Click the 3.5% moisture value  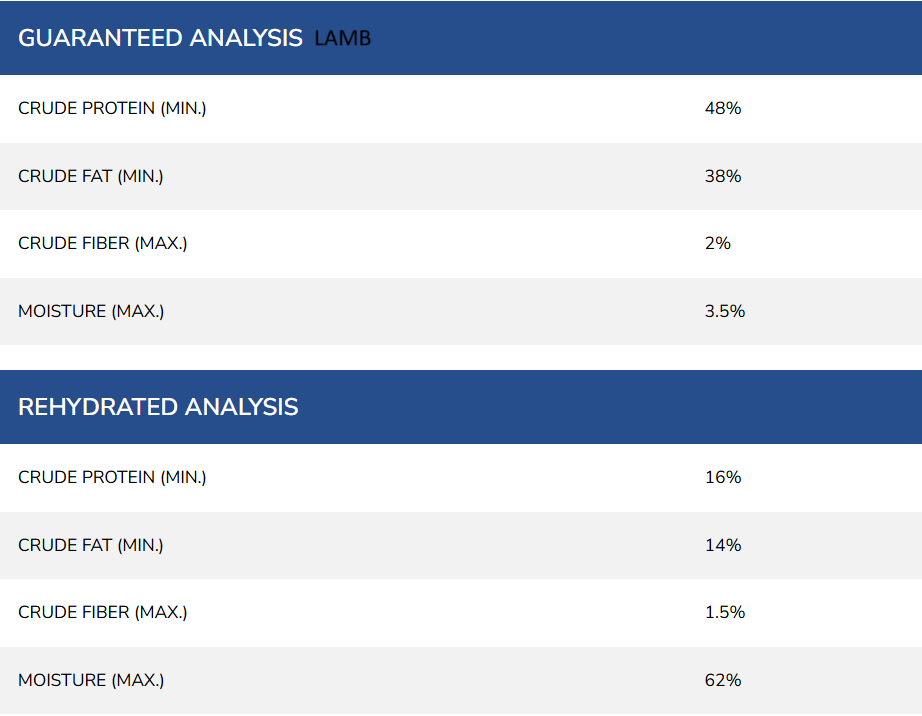tap(725, 311)
